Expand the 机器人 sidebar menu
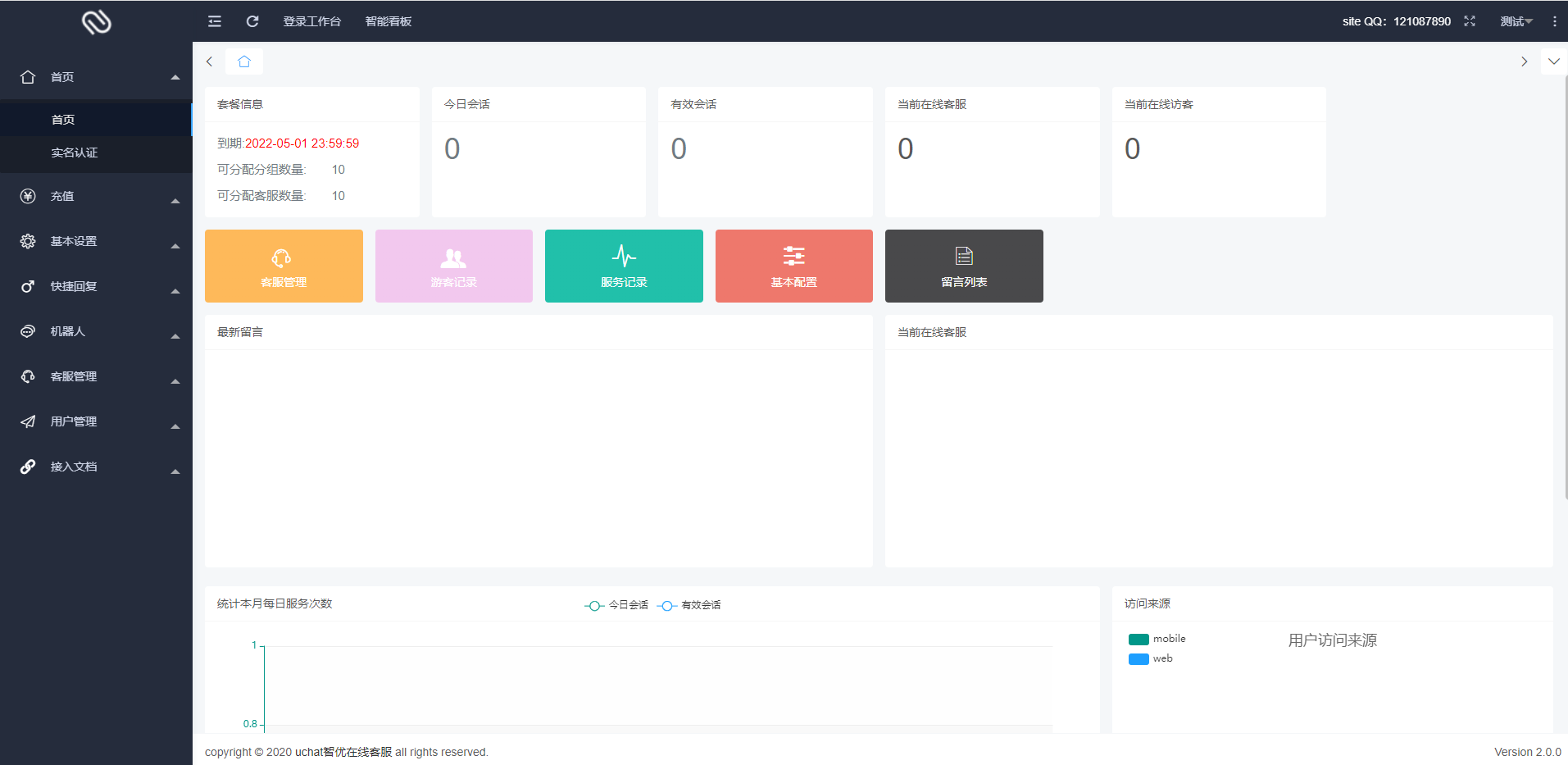Image resolution: width=1568 pixels, height=765 pixels. (96, 331)
